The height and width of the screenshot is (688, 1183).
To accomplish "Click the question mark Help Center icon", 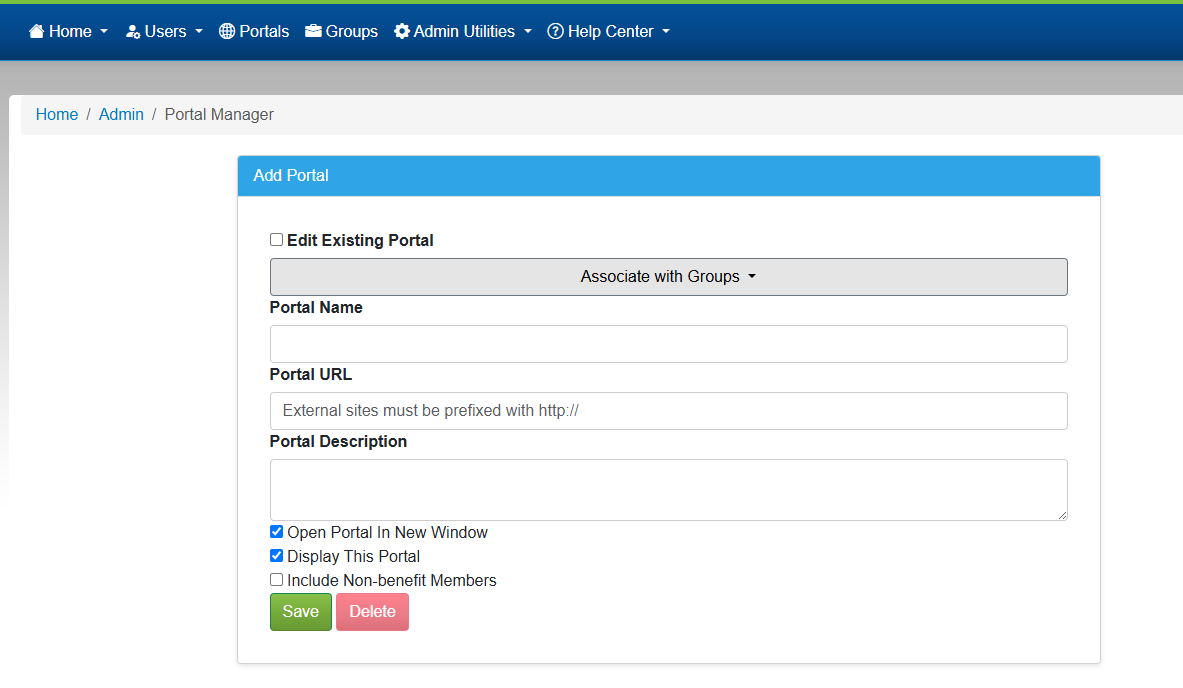I will pos(555,32).
